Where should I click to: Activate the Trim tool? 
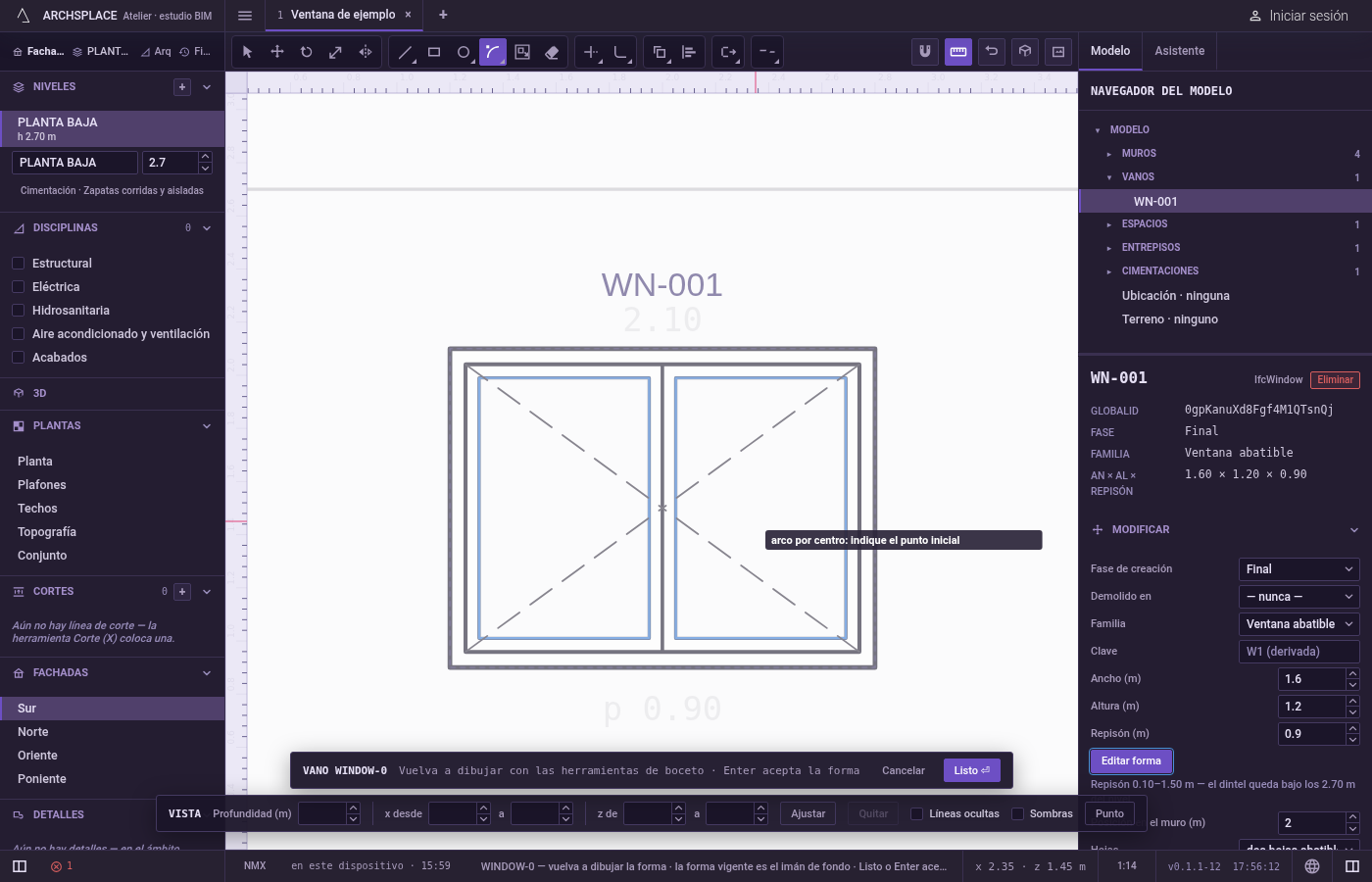(x=591, y=52)
